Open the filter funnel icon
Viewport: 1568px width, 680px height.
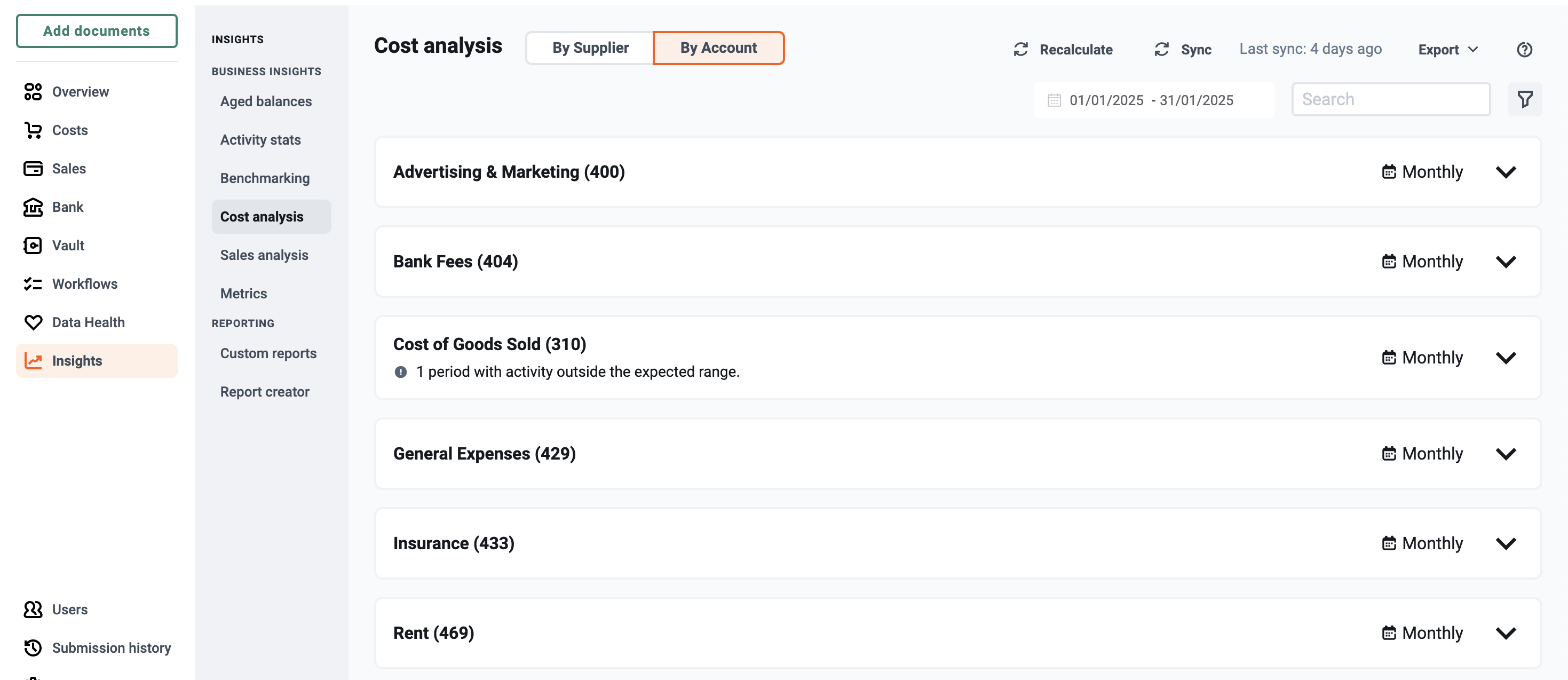[1525, 99]
